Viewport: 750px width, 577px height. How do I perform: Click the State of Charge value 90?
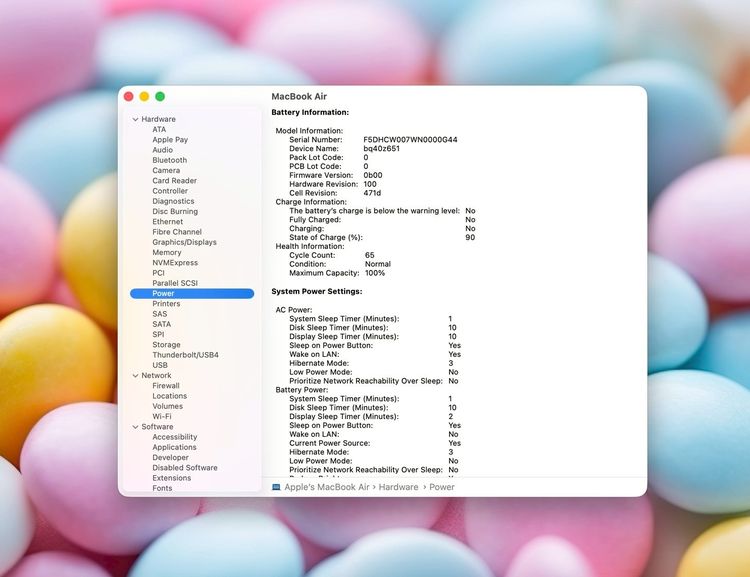click(x=470, y=237)
